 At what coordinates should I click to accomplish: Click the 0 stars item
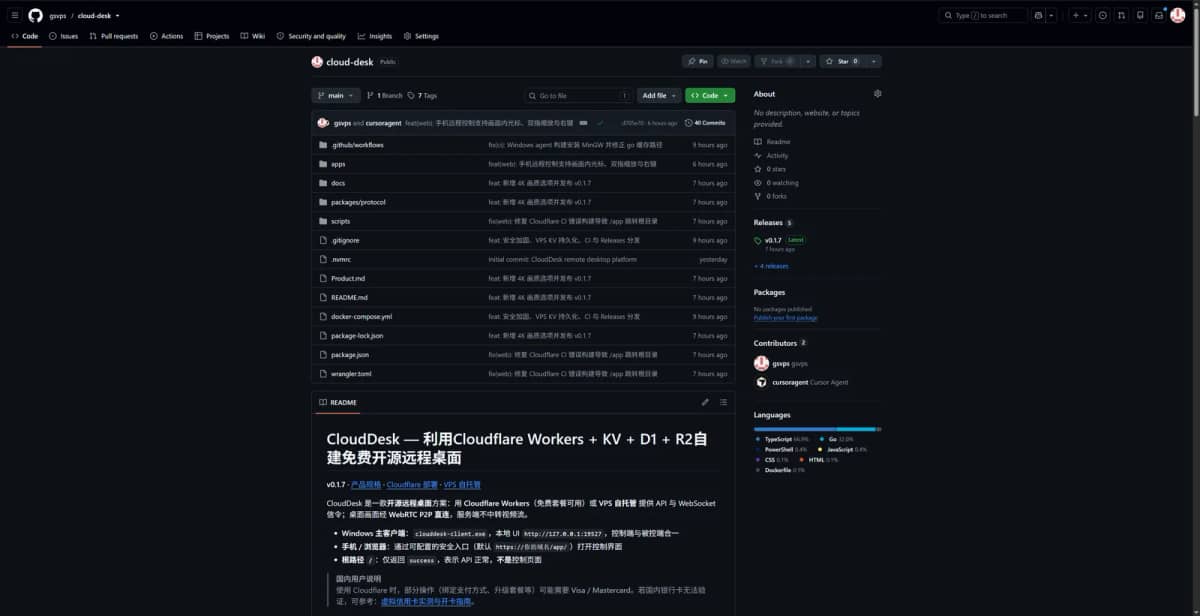click(774, 170)
